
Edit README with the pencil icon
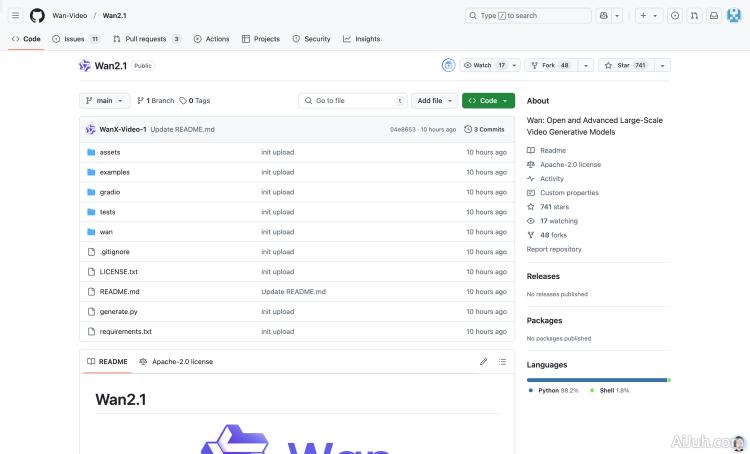click(484, 361)
